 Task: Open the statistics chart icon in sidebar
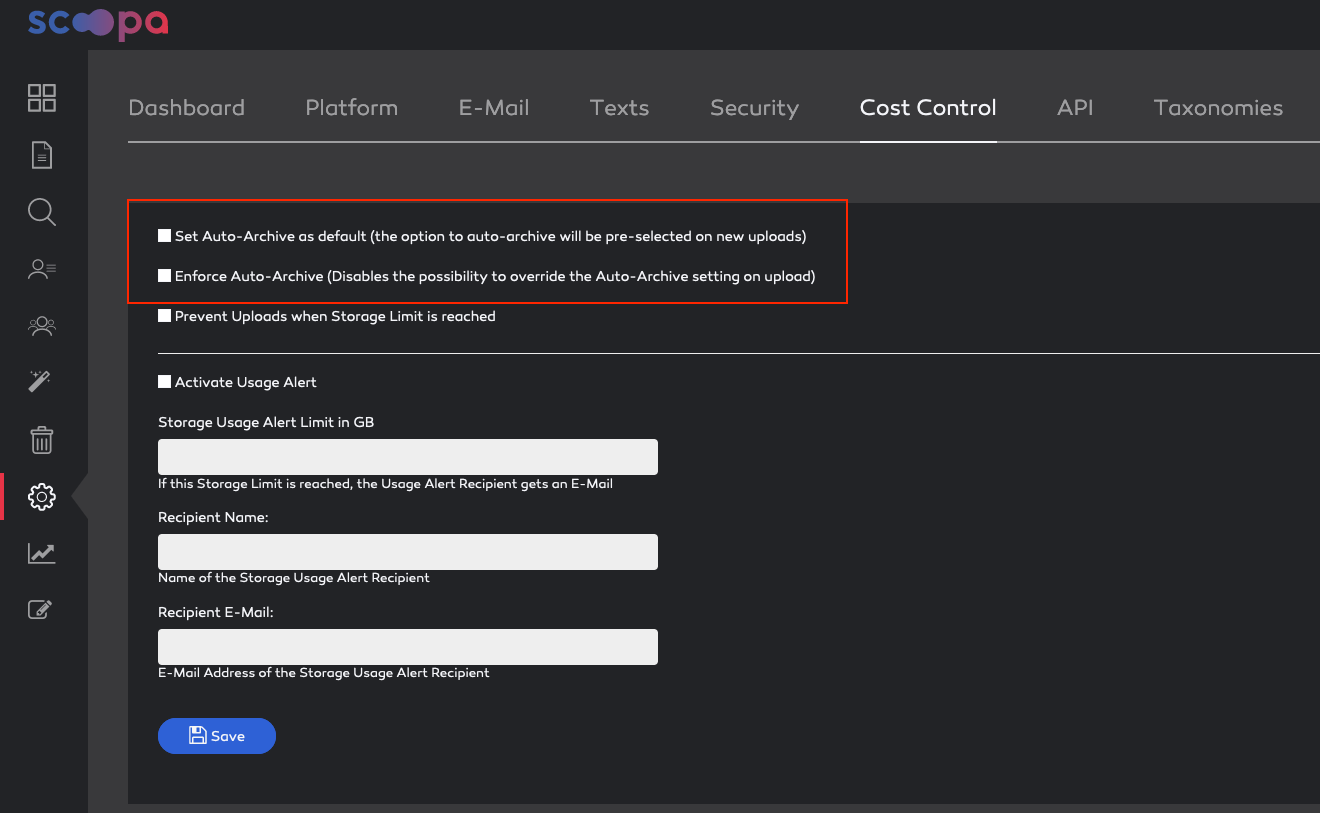click(x=42, y=553)
